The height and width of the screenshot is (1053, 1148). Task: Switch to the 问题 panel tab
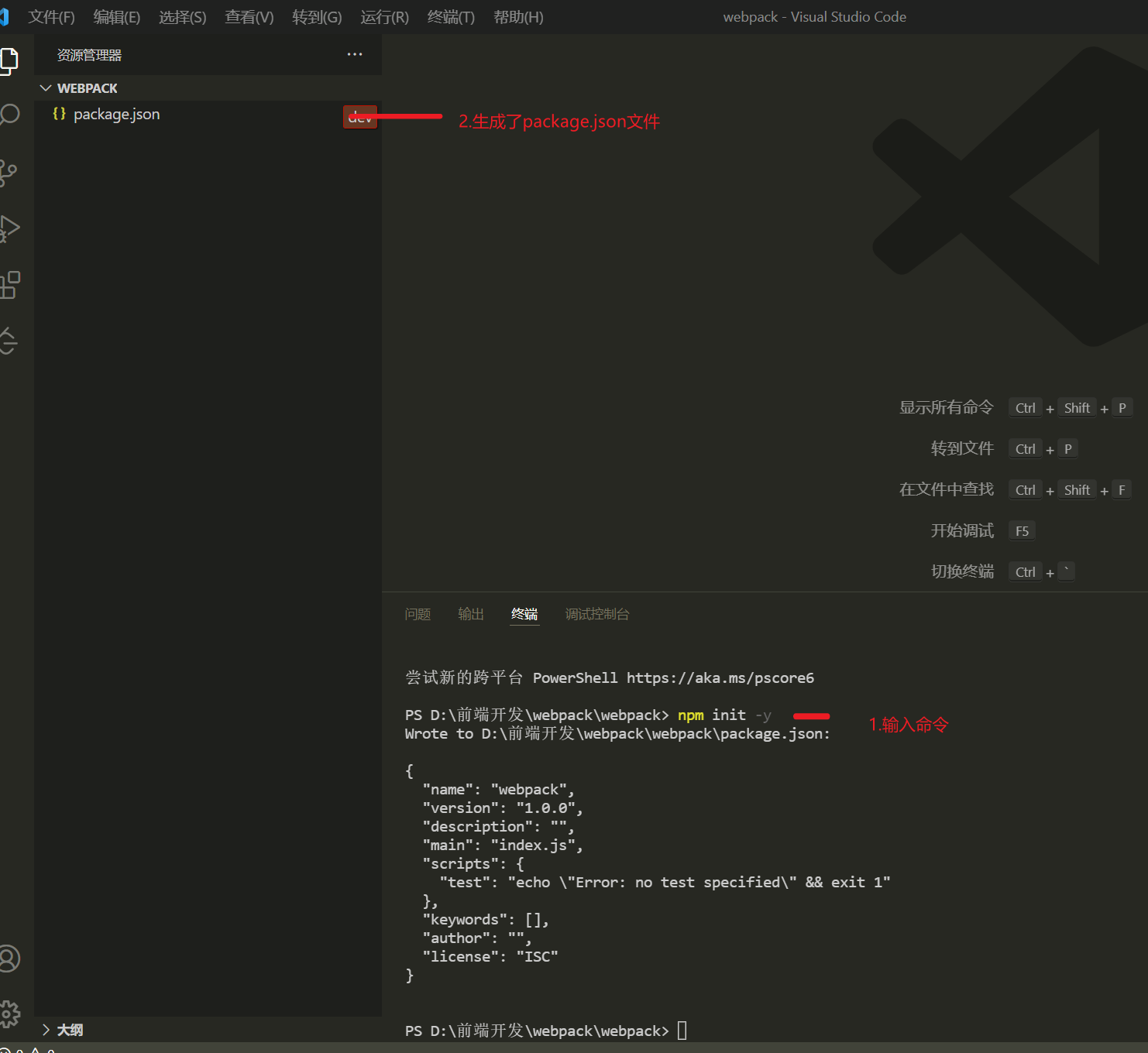click(x=418, y=614)
